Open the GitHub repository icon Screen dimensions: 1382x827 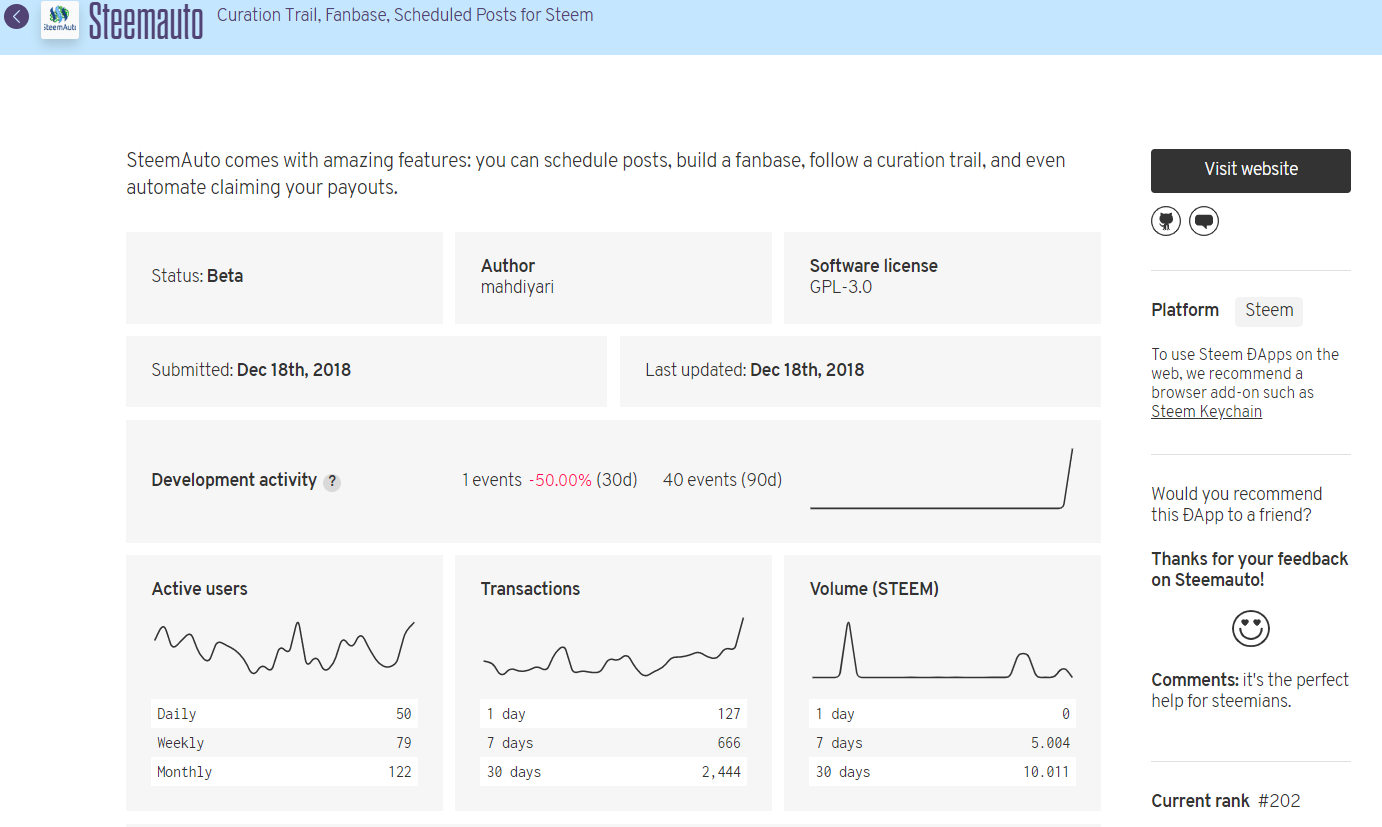click(1166, 221)
